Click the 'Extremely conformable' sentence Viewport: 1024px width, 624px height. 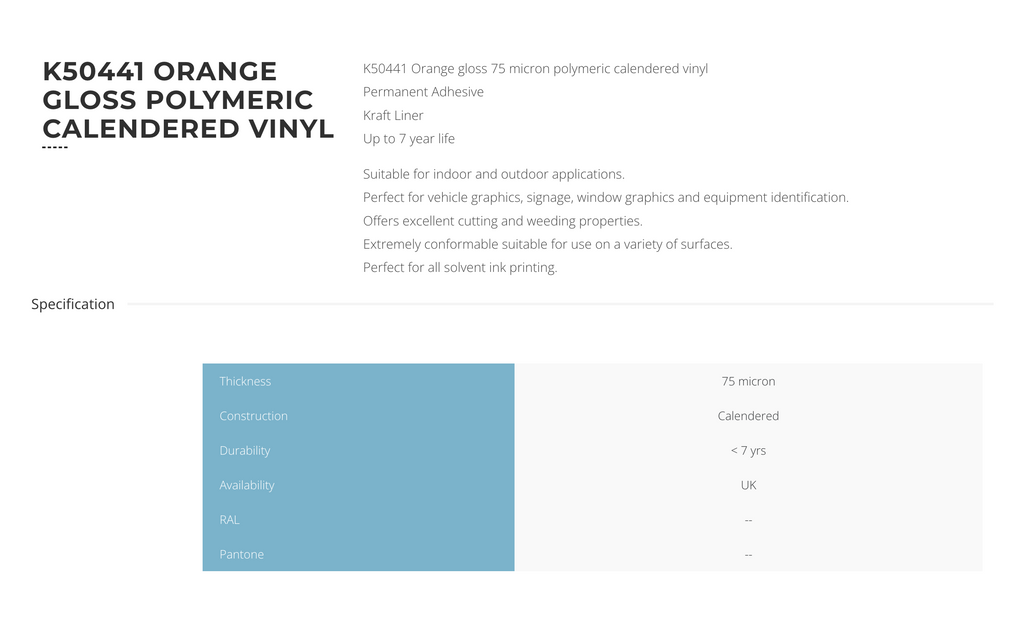tap(547, 244)
